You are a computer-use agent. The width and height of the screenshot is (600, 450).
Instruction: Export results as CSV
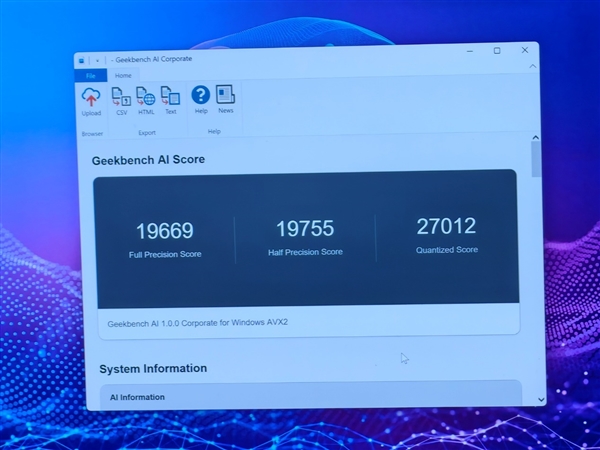pos(121,101)
